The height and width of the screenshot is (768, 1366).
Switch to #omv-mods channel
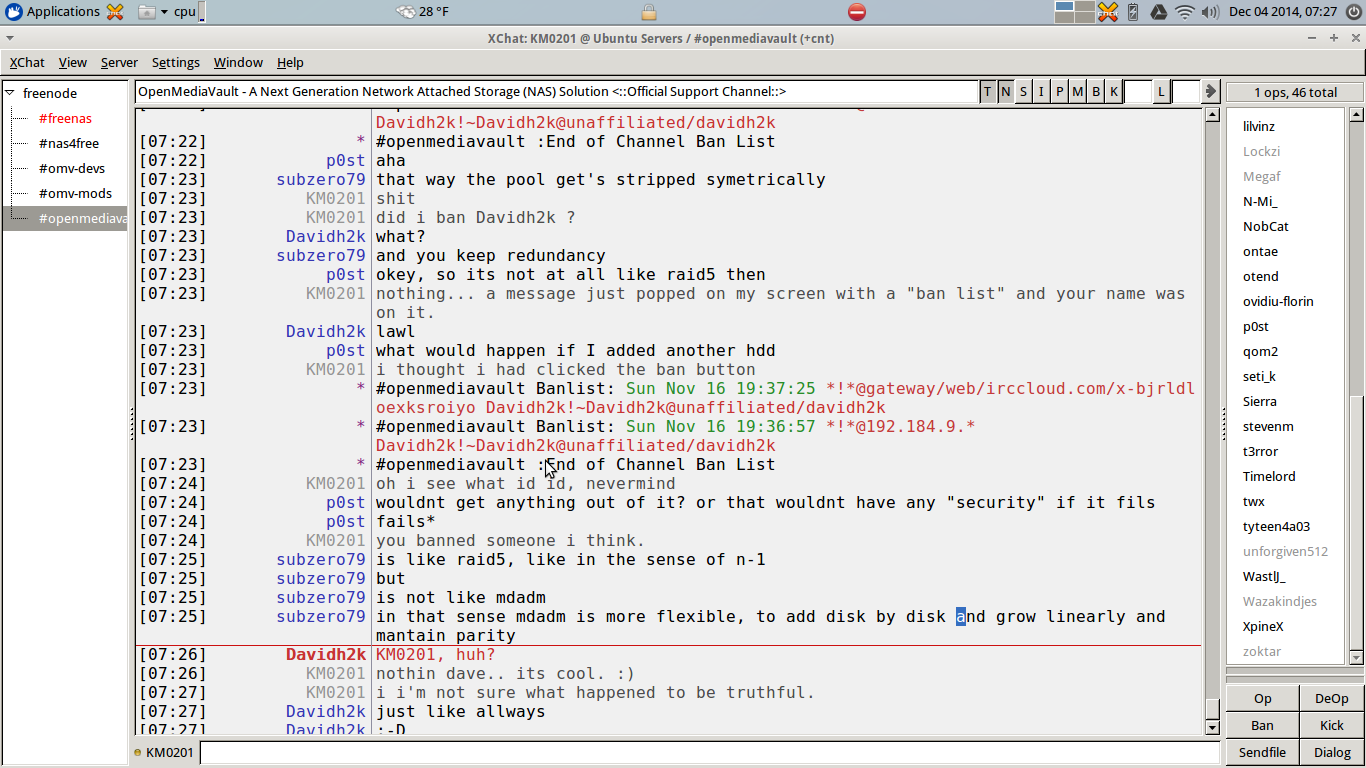[76, 193]
